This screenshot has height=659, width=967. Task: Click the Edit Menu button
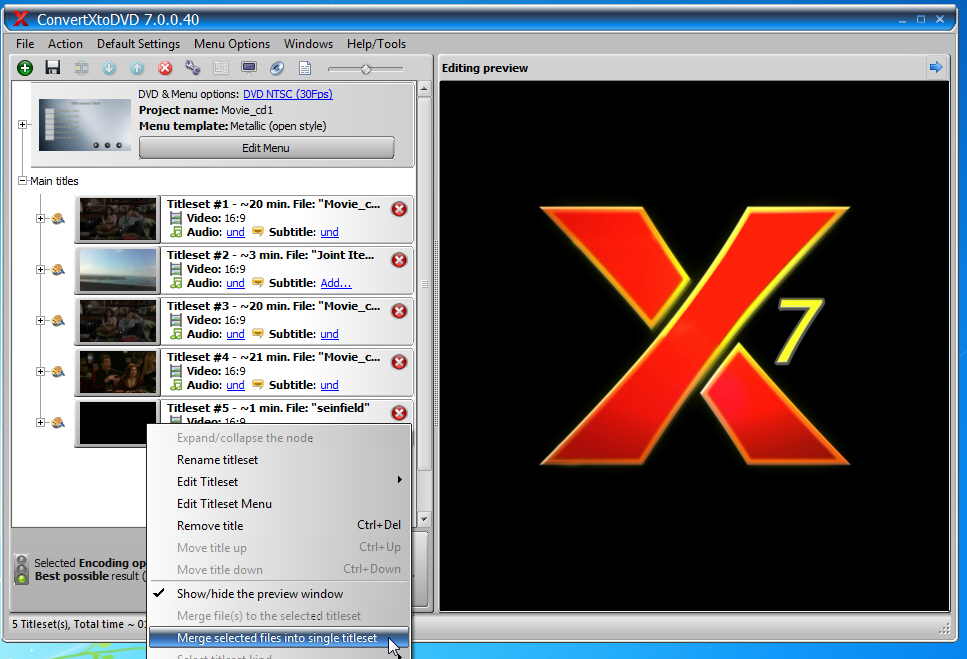pos(266,148)
